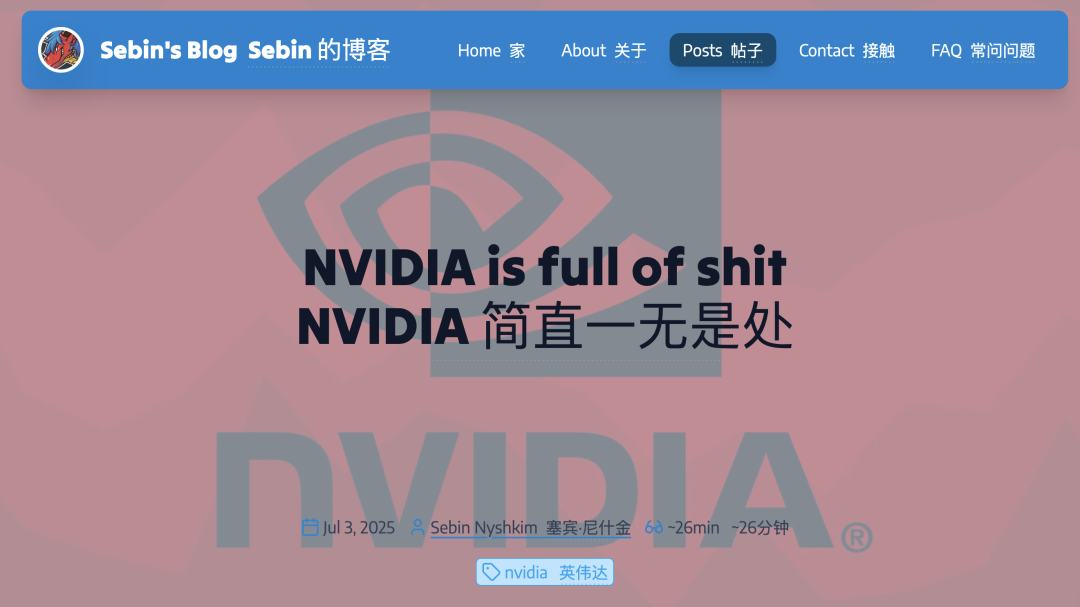Click the author person icon
1080x607 pixels.
[x=417, y=528]
